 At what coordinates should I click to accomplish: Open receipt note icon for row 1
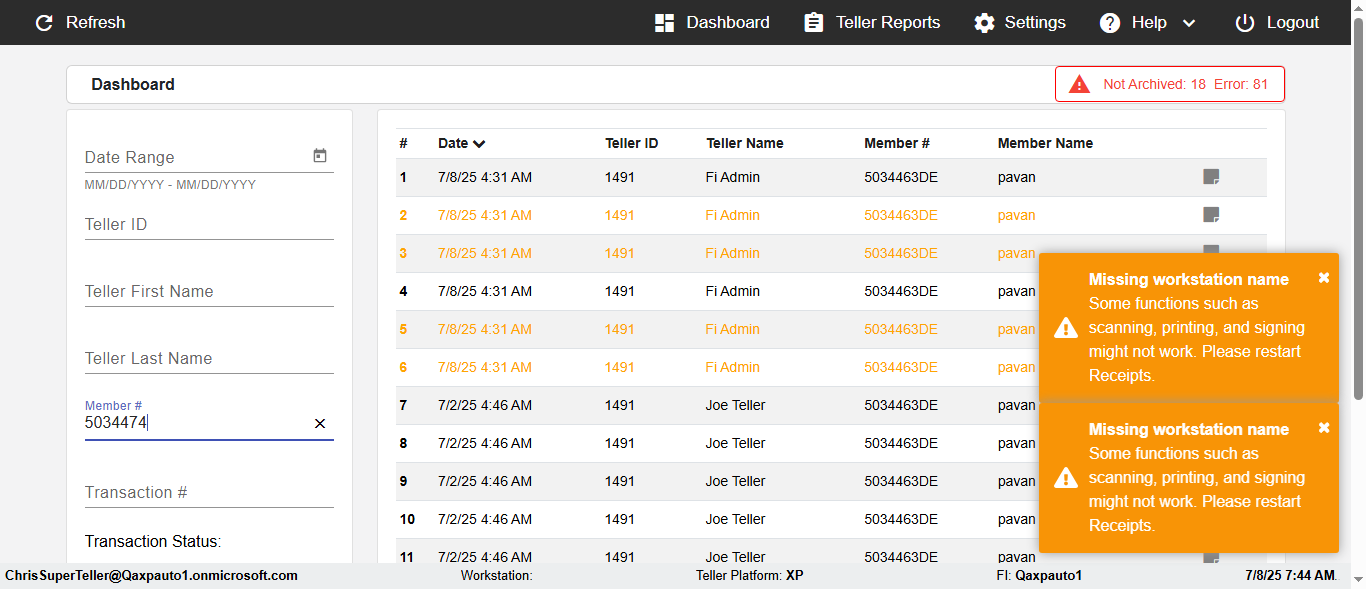coord(1211,177)
